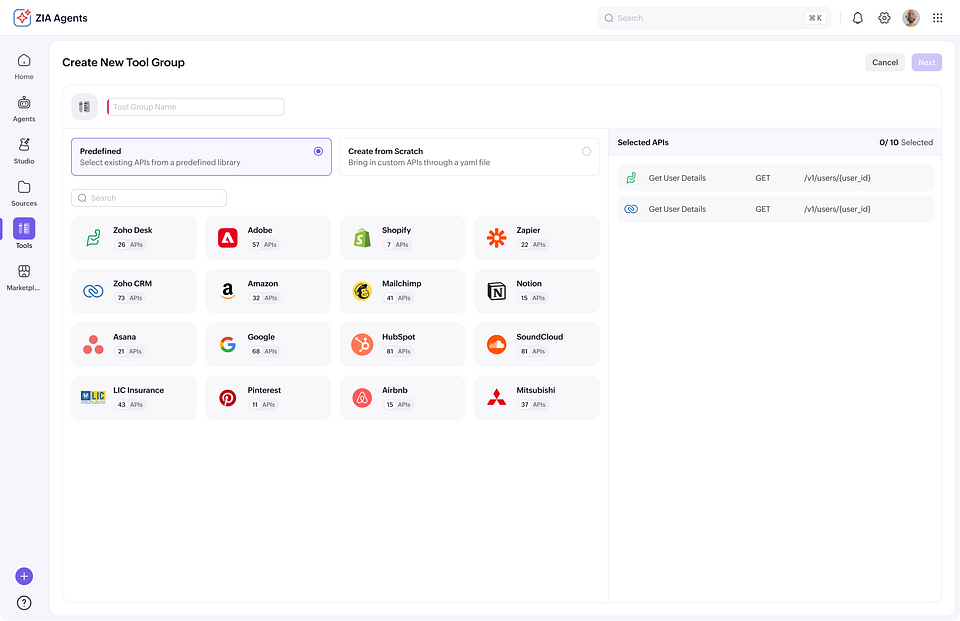Screen dimensions: 960x621
Task: Open Marketplace in sidebar
Action: [x=24, y=278]
